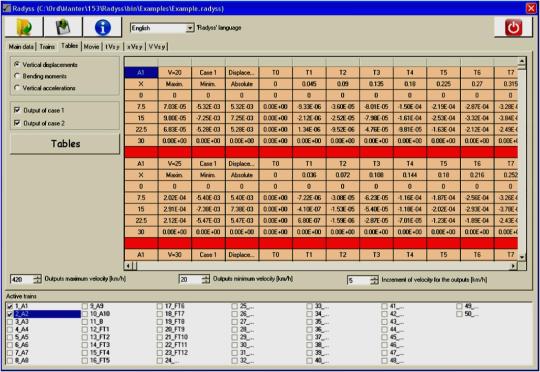Close the Radyss window
The height and width of the screenshot is (372, 540).
tap(531, 8)
